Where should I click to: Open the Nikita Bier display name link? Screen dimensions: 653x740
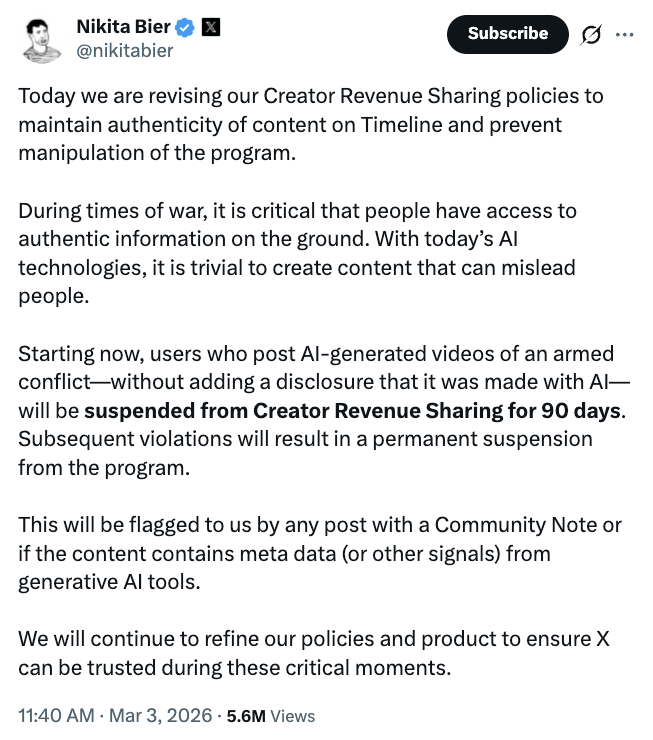point(123,27)
